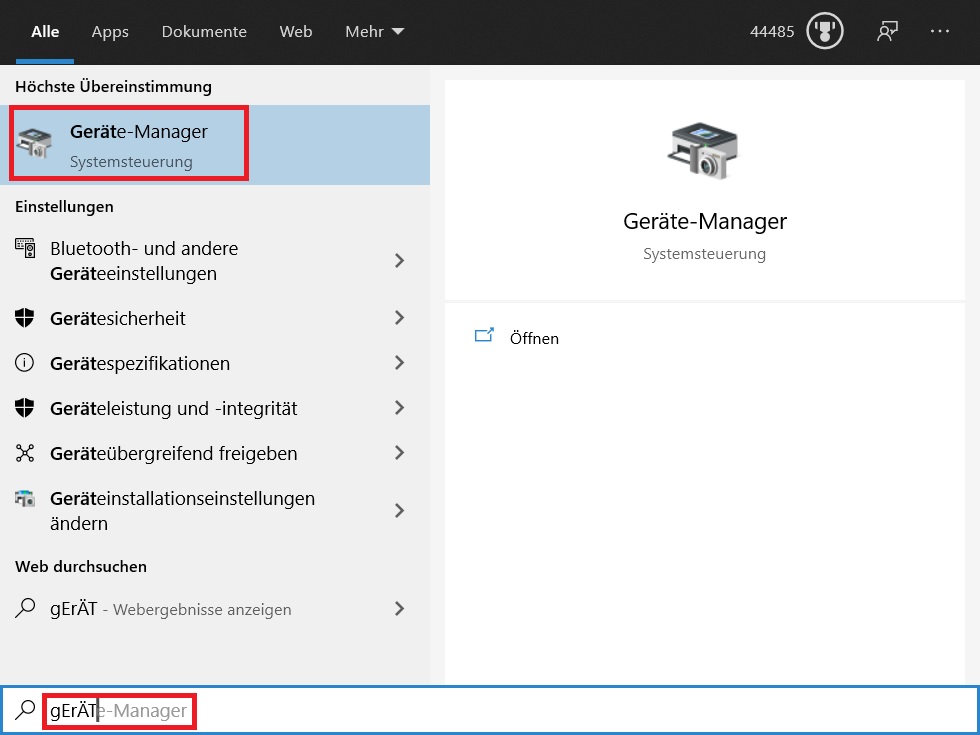Switch to the Dokumente tab
Image resolution: width=980 pixels, height=735 pixels.
pyautogui.click(x=204, y=32)
